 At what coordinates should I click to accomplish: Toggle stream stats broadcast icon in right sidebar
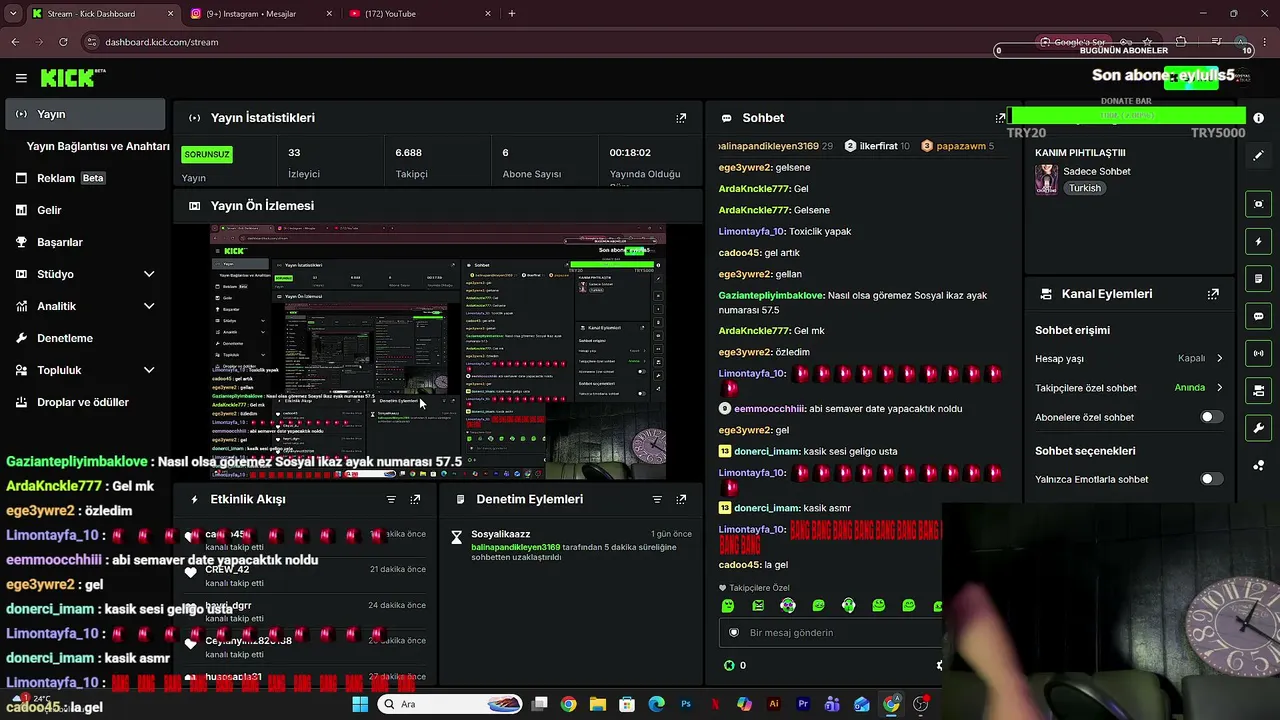[x=1258, y=353]
